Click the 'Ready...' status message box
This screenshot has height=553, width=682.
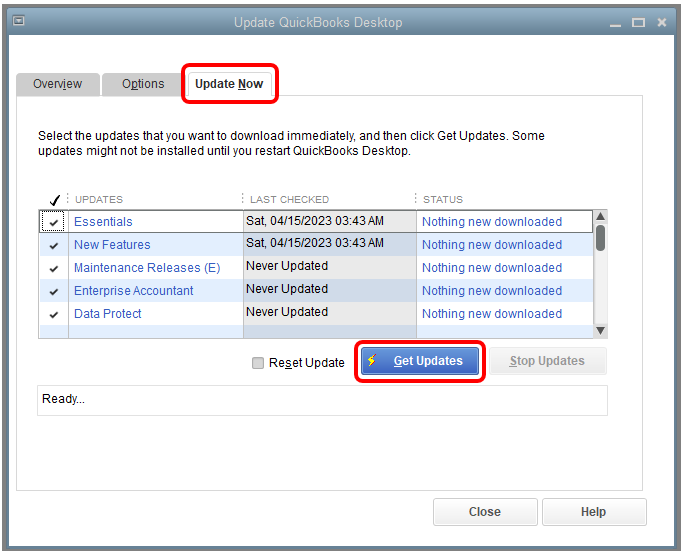(322, 401)
